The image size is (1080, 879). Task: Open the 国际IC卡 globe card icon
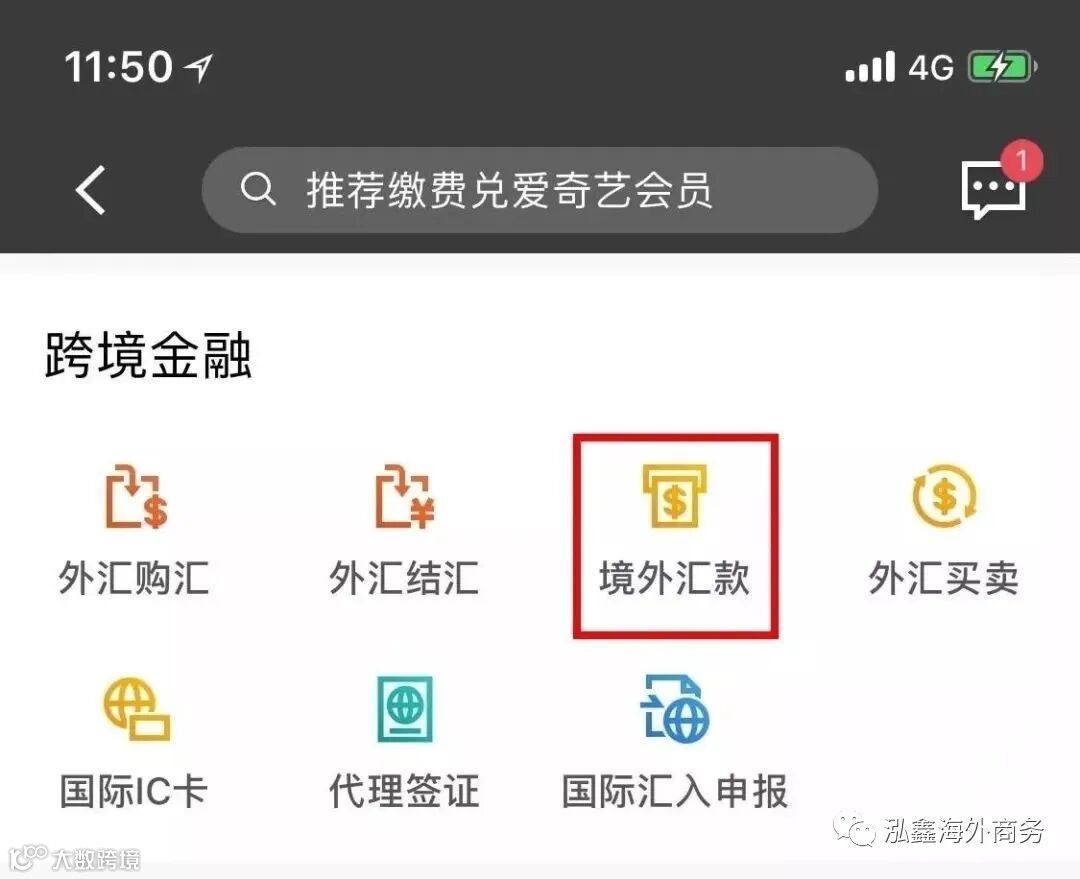(x=136, y=709)
